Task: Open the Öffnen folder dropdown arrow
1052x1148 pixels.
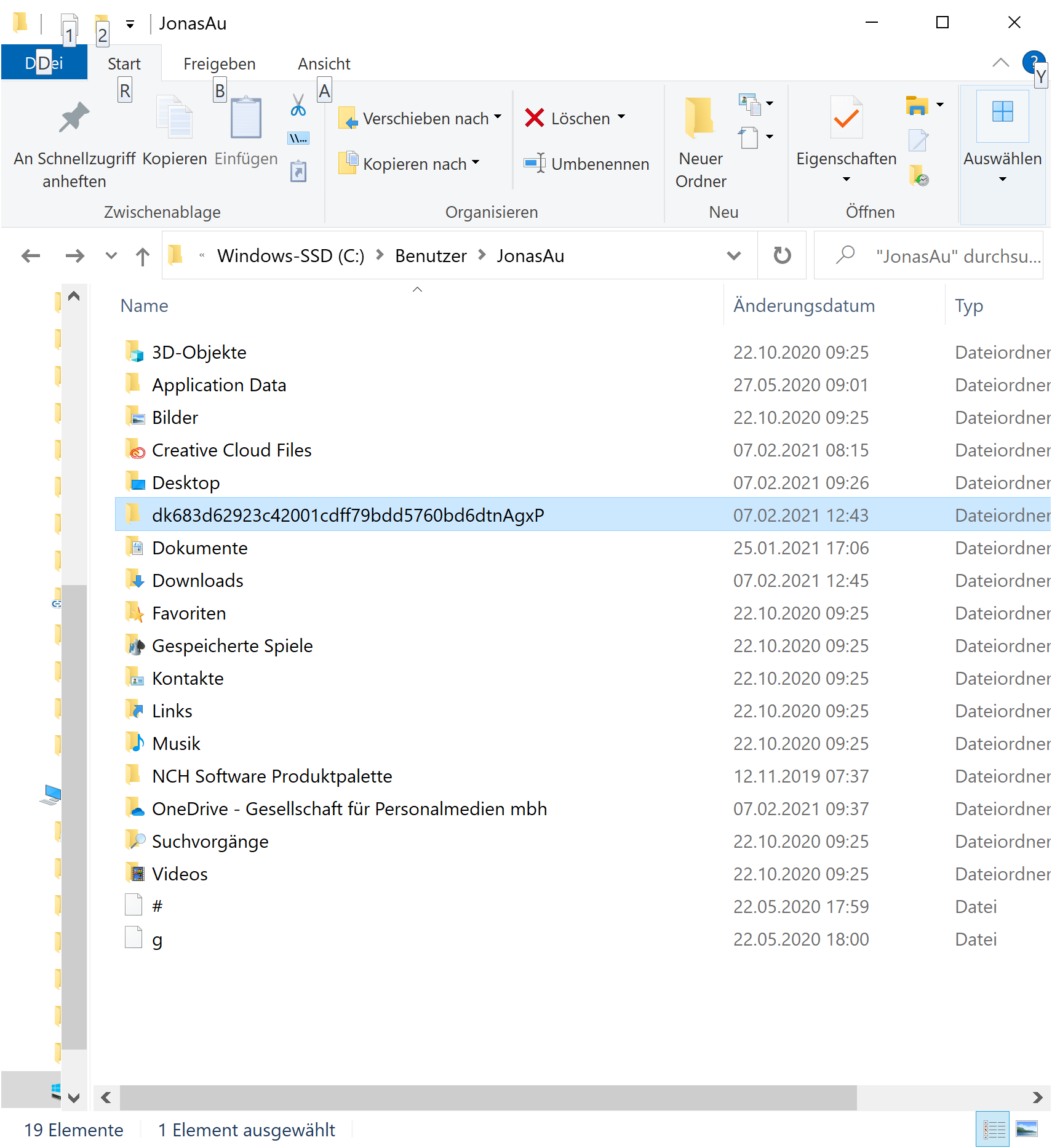Action: [x=940, y=105]
